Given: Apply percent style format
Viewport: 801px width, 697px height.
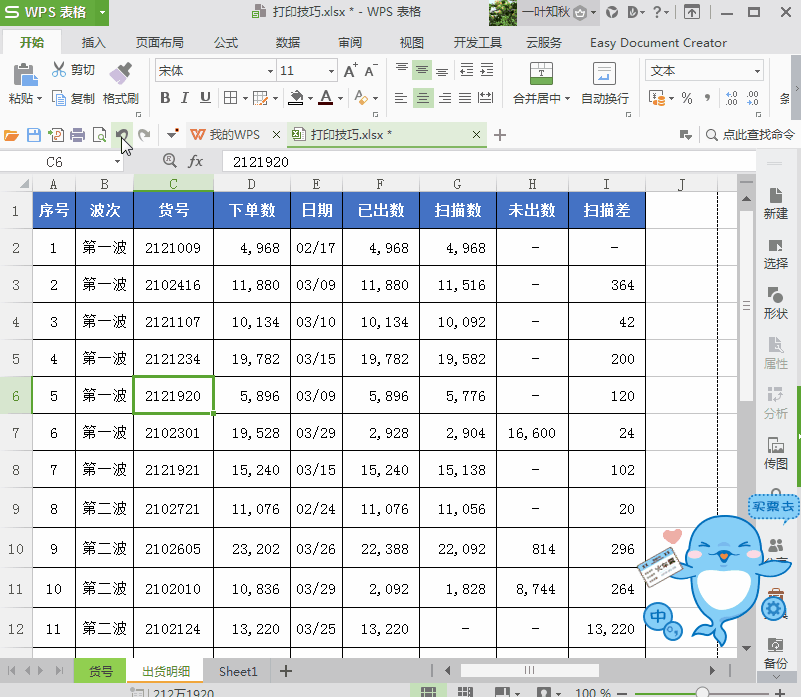Looking at the screenshot, I should 687,98.
